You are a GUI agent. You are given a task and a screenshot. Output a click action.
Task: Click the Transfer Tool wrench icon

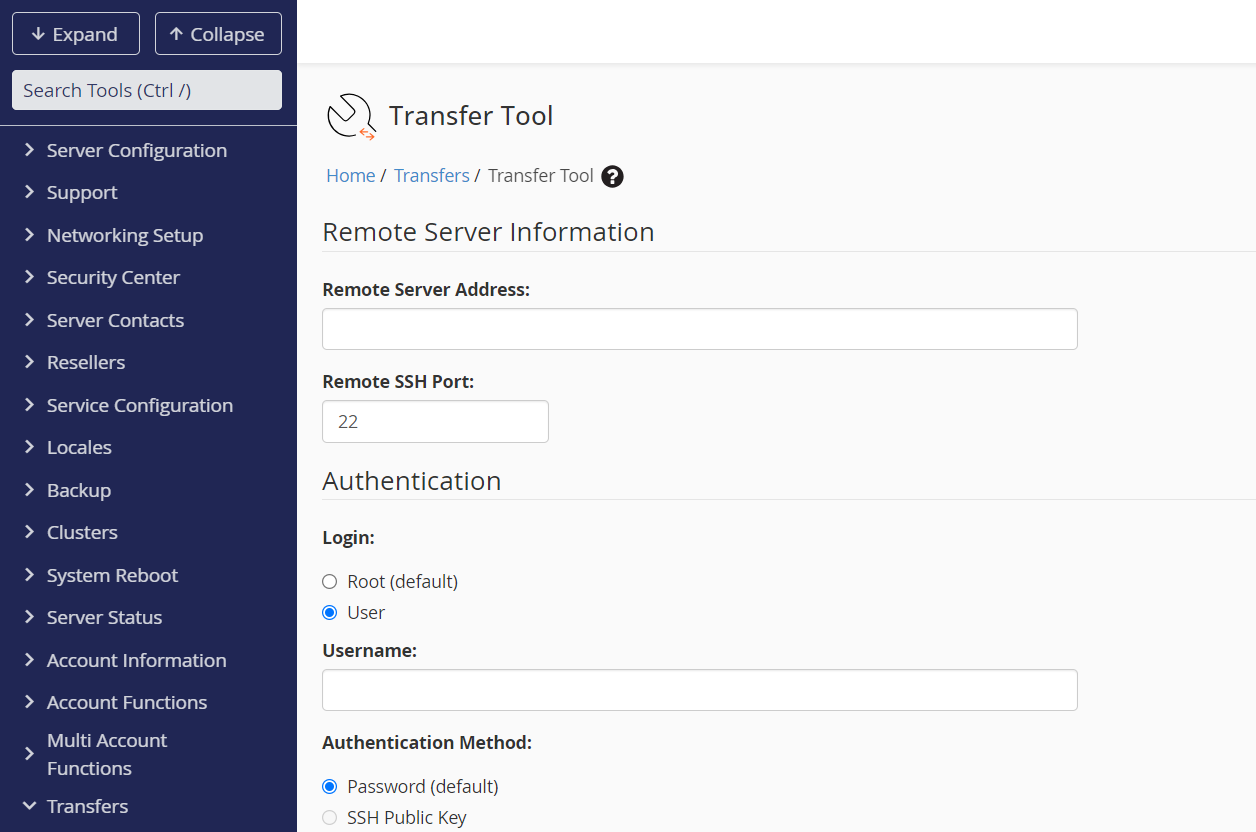pos(349,115)
